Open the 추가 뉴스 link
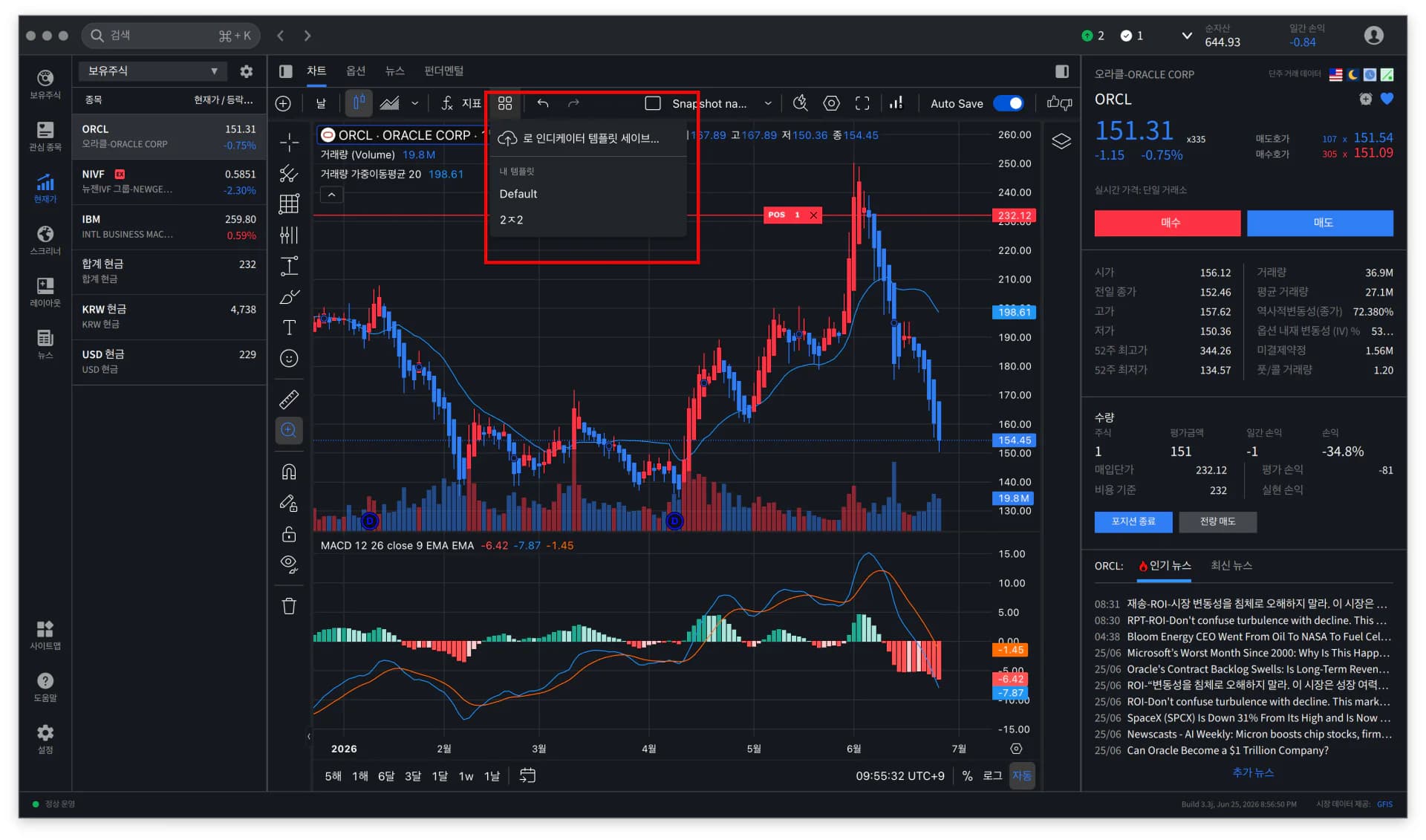Image resolution: width=1426 pixels, height=840 pixels. coord(1253,772)
